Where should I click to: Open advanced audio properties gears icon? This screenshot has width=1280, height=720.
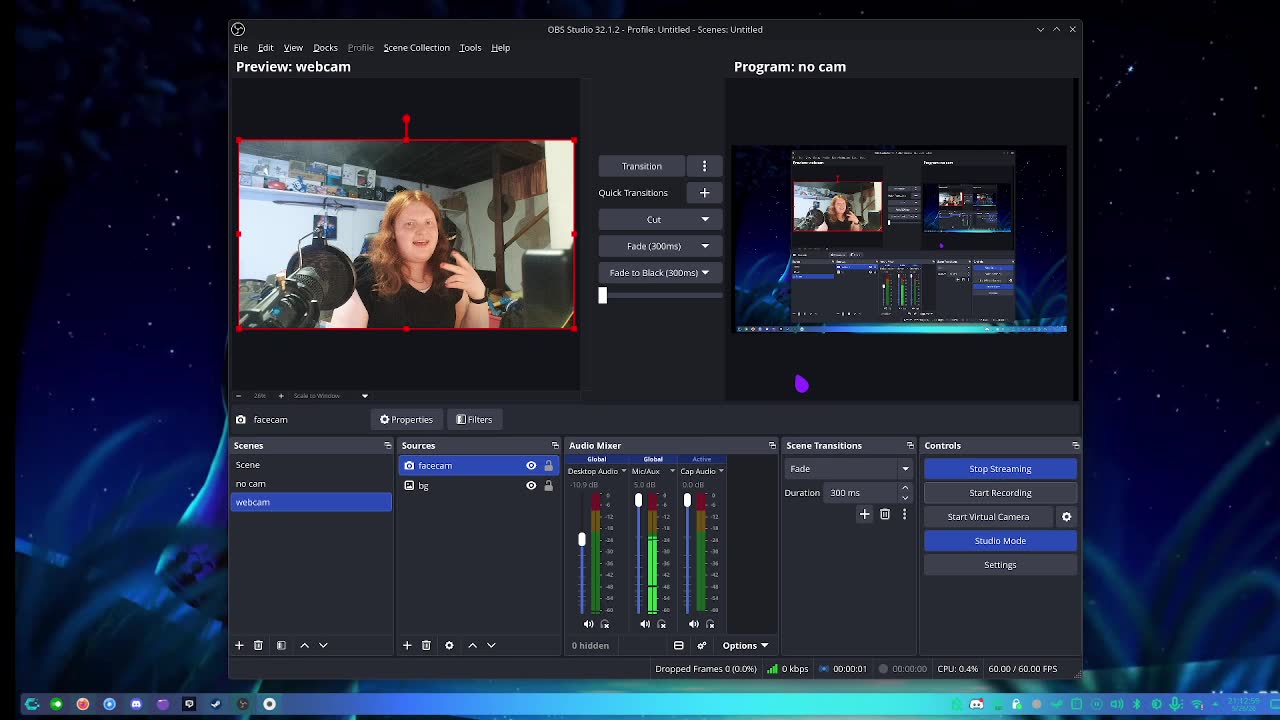click(x=702, y=645)
